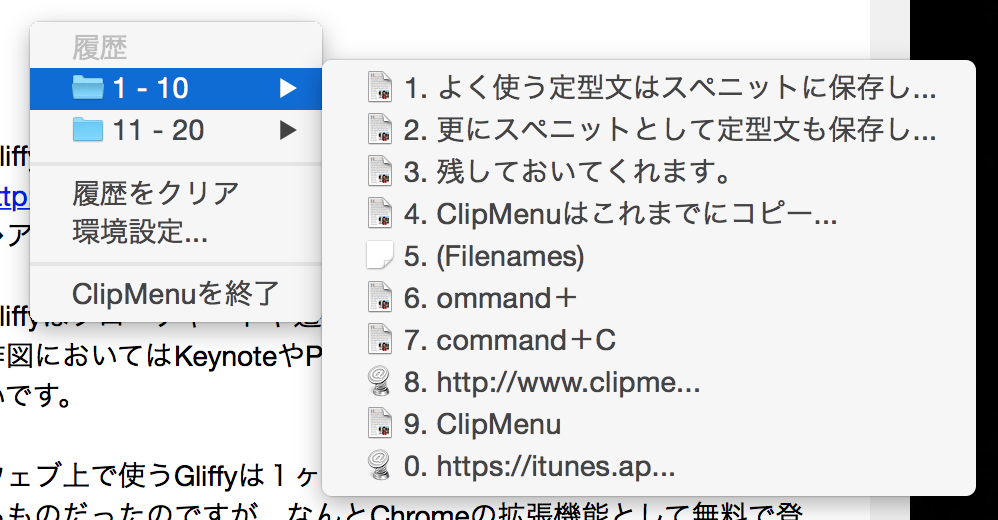The height and width of the screenshot is (520, 998).
Task: Click the folder icon beside 11 - 20
Action: [88, 130]
